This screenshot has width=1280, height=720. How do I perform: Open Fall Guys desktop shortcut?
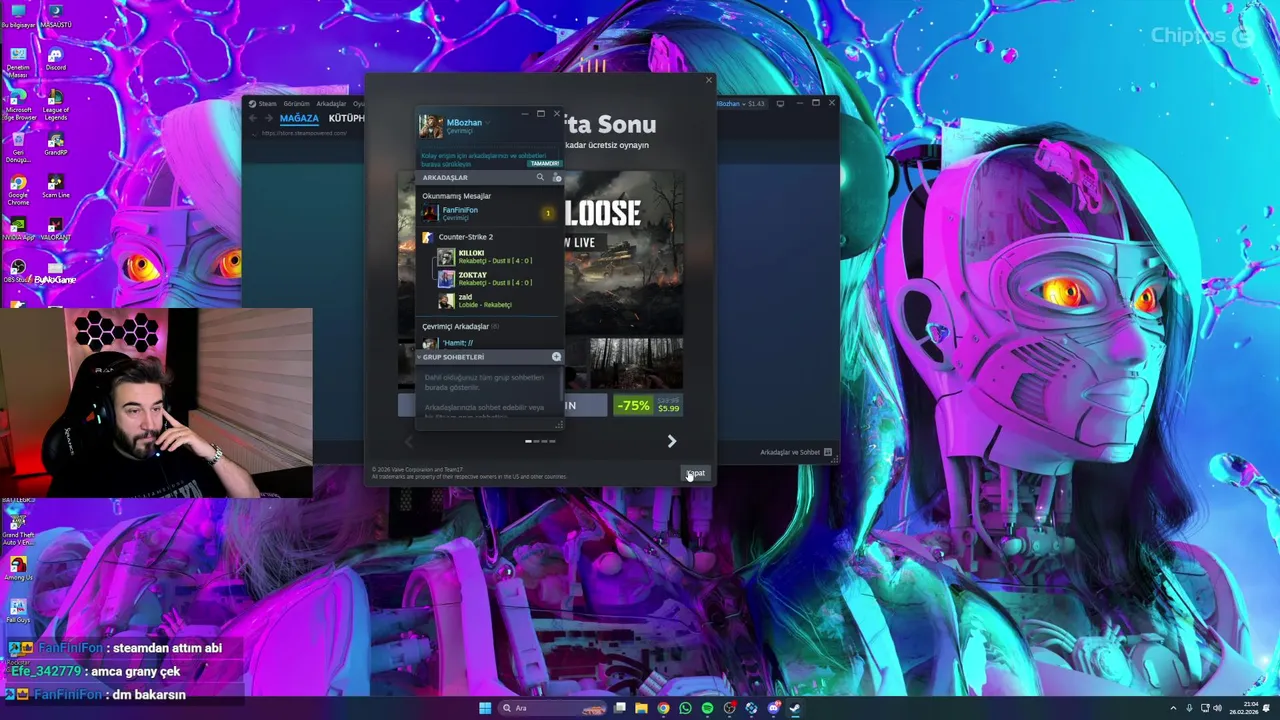17,611
